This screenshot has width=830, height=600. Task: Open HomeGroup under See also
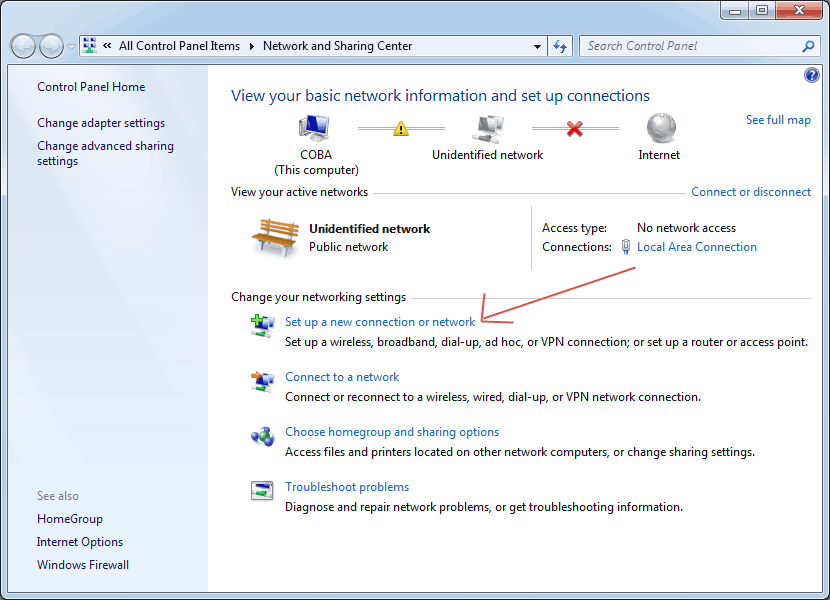point(70,519)
